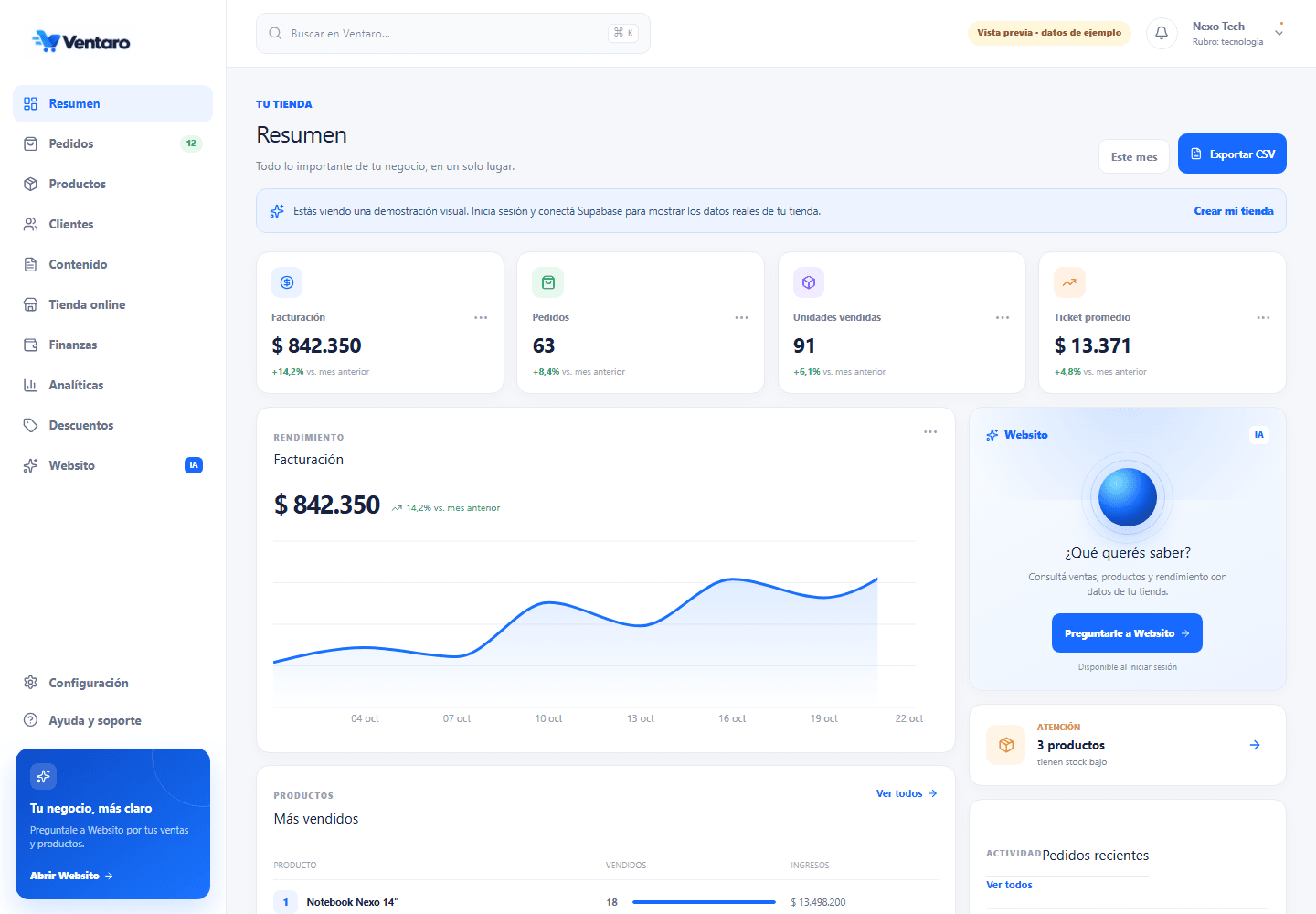The height and width of the screenshot is (914, 1316).
Task: Click the Pedidos shopping bag card icon
Action: click(548, 282)
